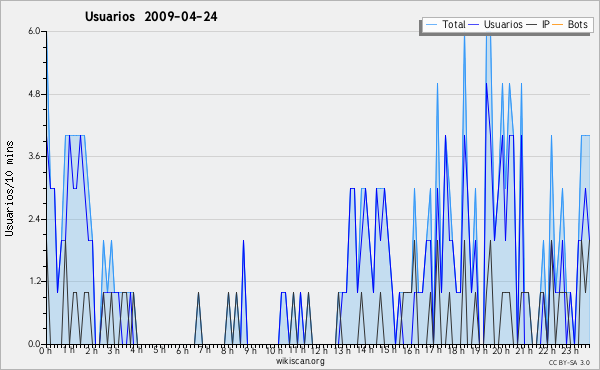Click the y-axis label 'Usuarios/10 mins'

(x=9, y=188)
